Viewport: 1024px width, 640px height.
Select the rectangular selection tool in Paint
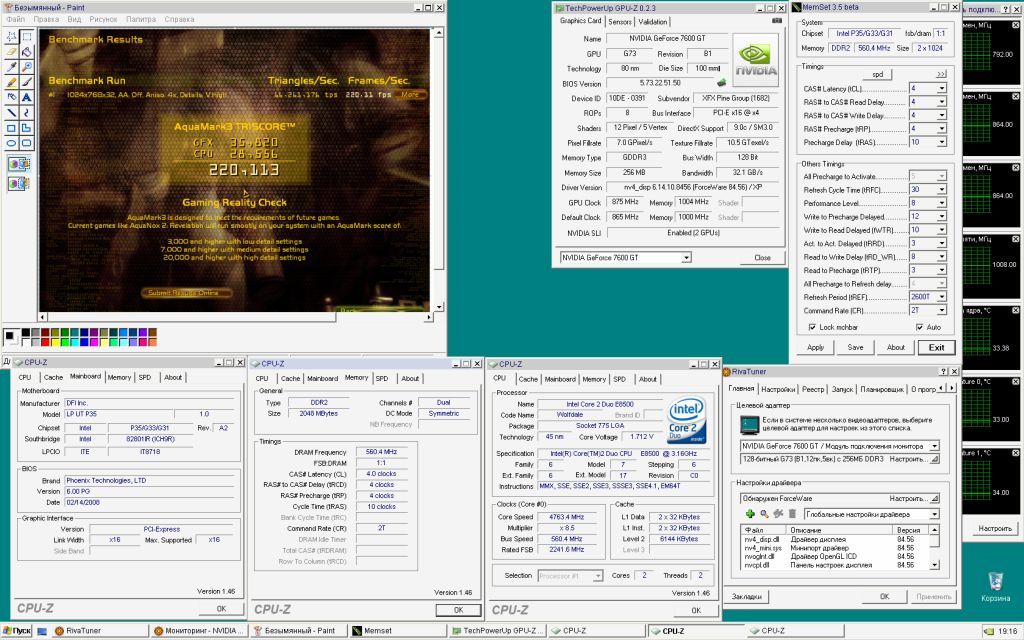click(26, 37)
